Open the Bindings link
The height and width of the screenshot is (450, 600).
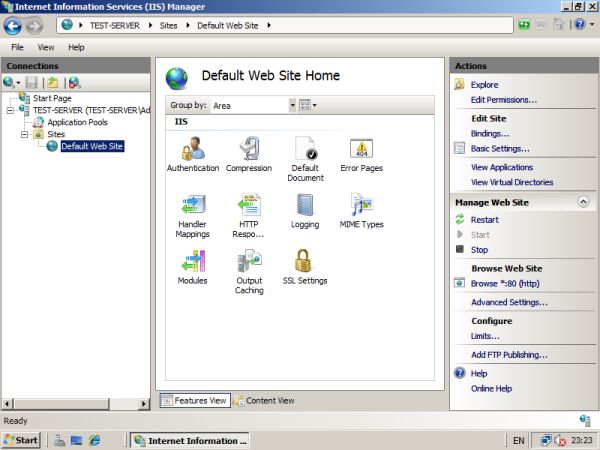(x=490, y=133)
